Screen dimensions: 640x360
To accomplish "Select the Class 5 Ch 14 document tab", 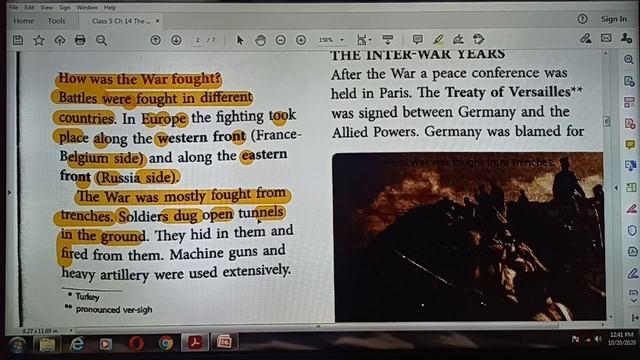I will [x=120, y=21].
